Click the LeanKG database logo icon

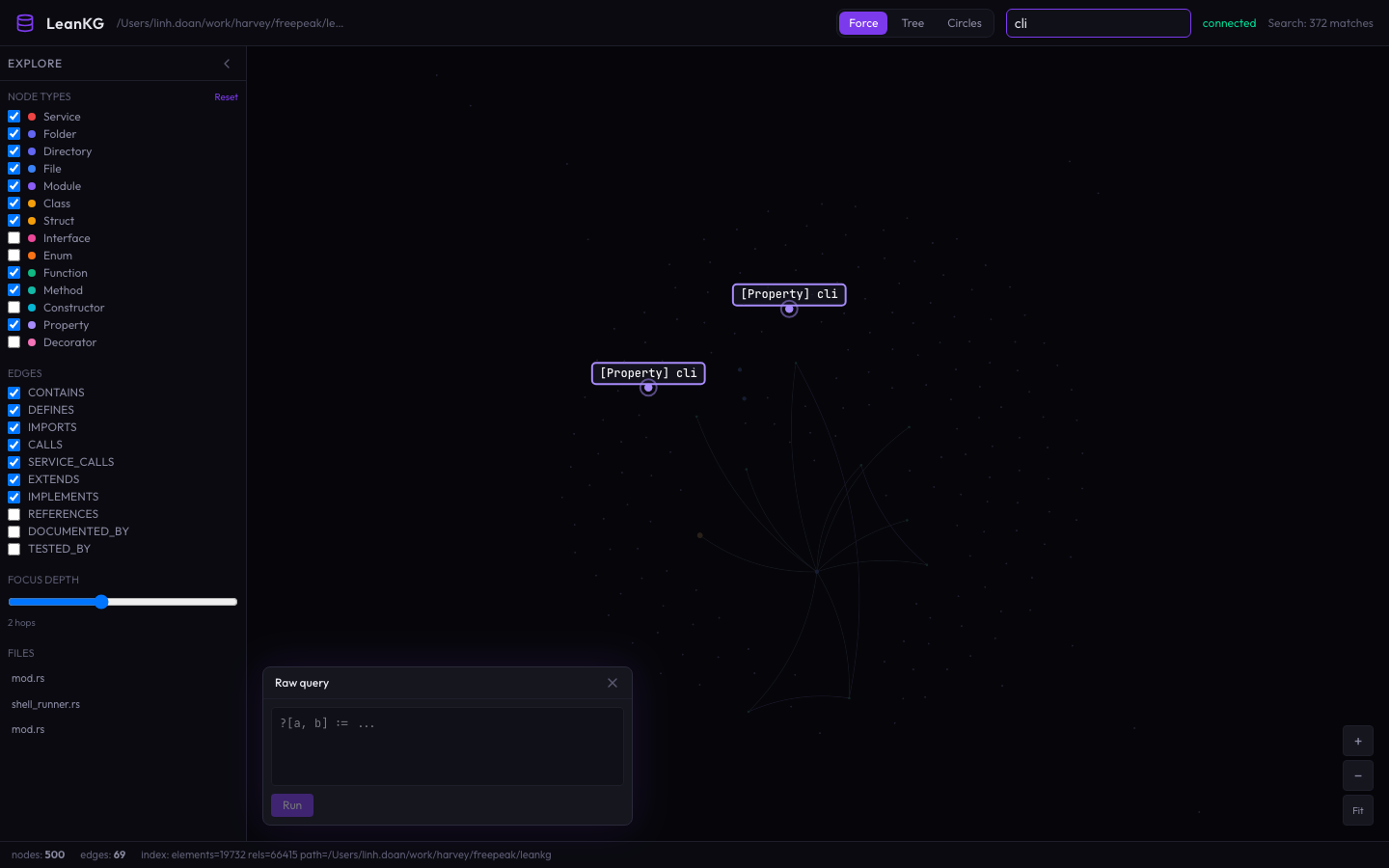coord(25,23)
